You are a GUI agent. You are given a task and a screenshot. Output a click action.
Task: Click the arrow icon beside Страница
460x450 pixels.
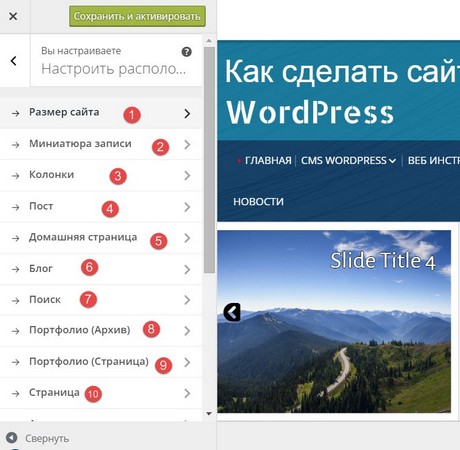coord(15,394)
